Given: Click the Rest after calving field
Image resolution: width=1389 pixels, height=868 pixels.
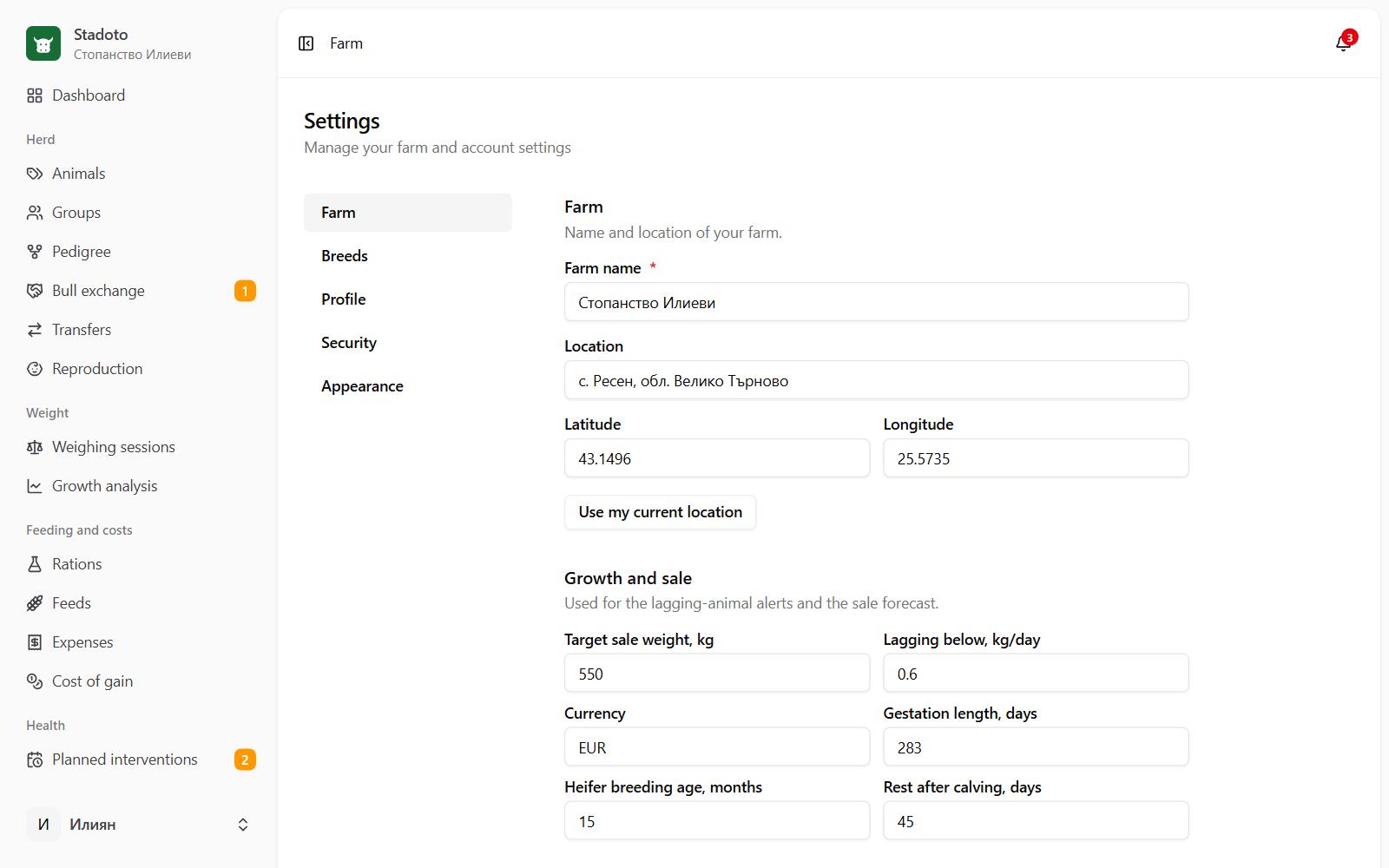Looking at the screenshot, I should pos(1036,821).
